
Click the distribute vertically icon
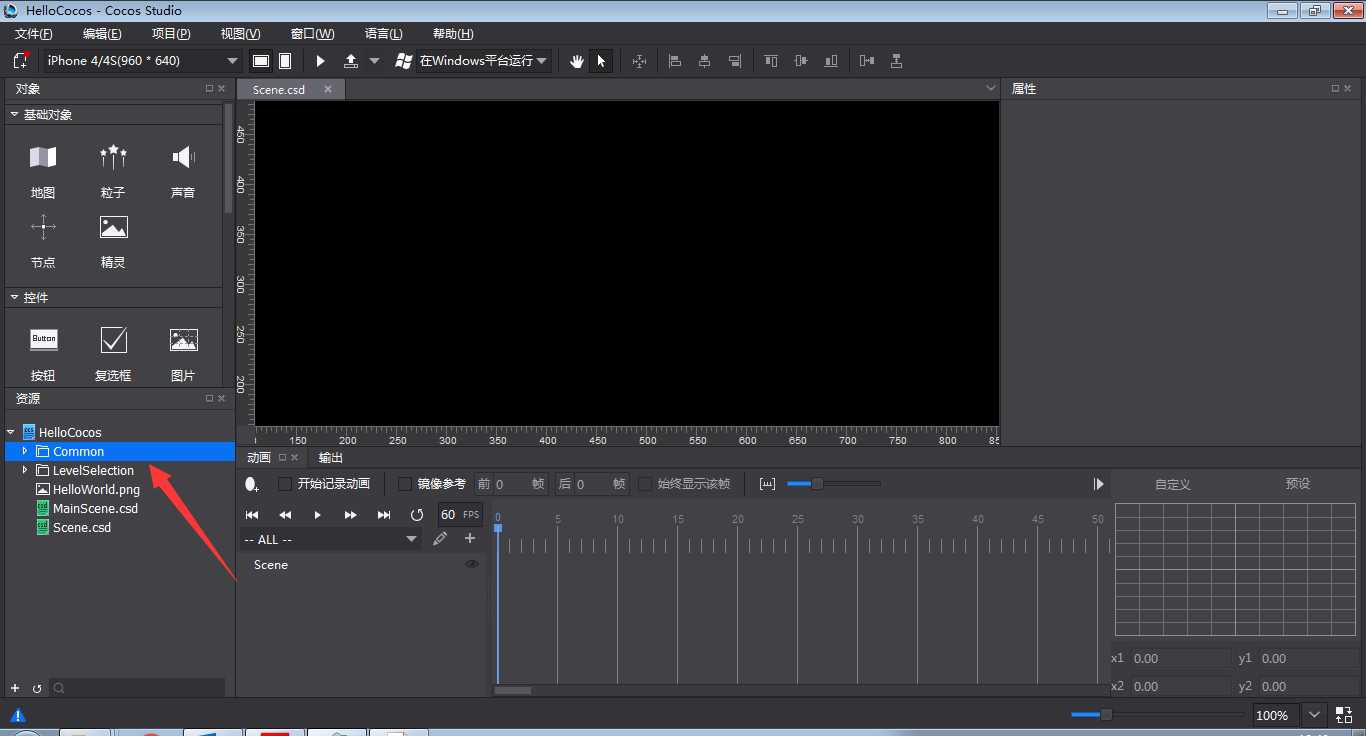pos(897,61)
